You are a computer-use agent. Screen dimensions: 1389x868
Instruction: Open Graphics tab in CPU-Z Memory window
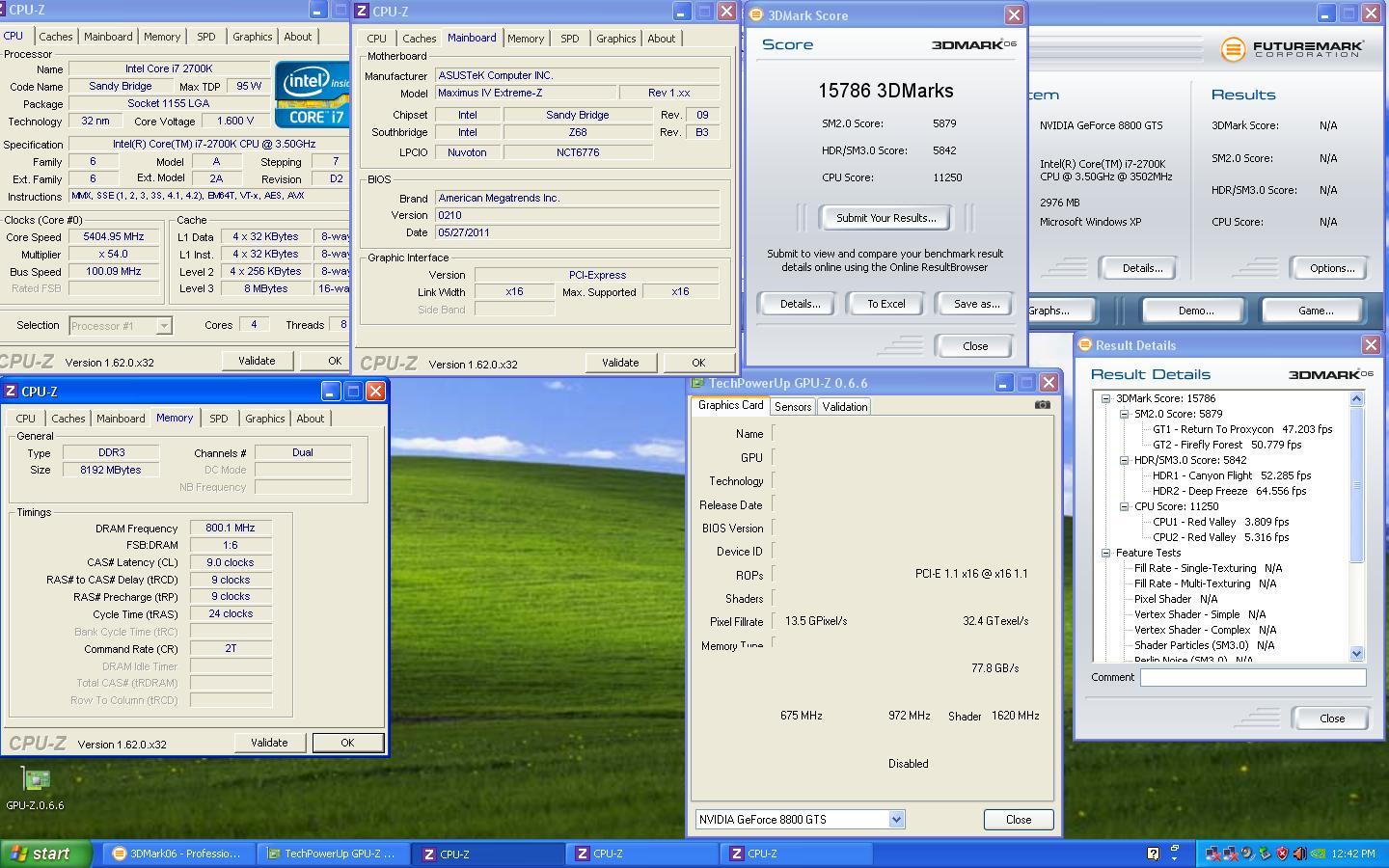pyautogui.click(x=265, y=419)
